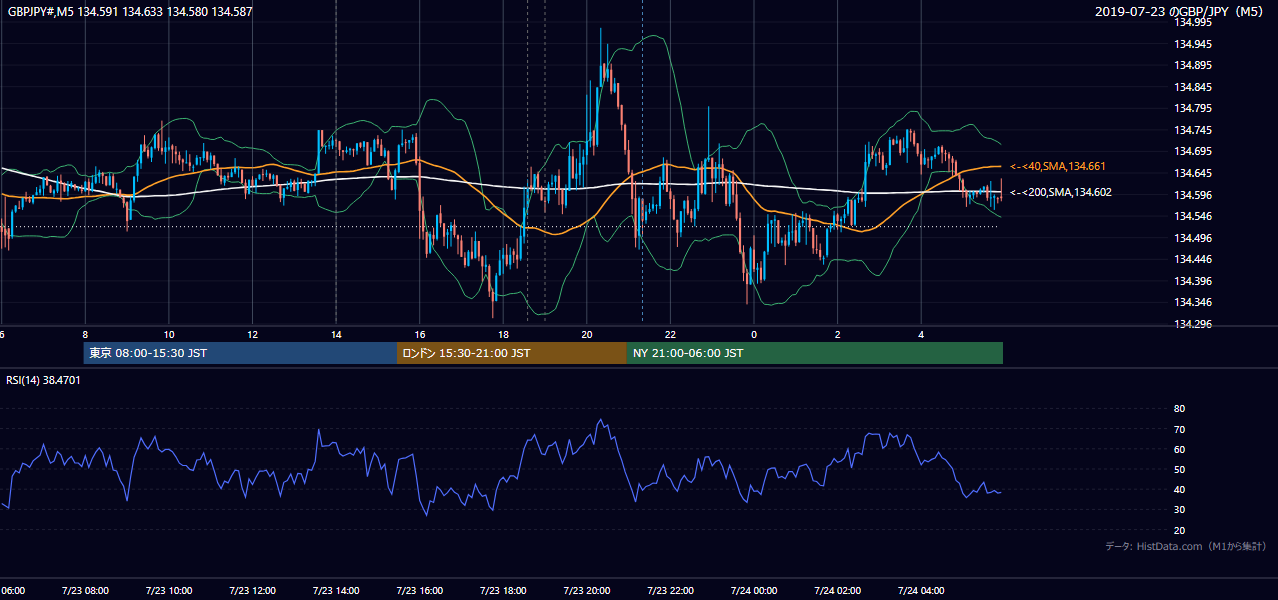Click RSI scale label 60
The width and height of the screenshot is (1278, 600).
coord(1179,450)
